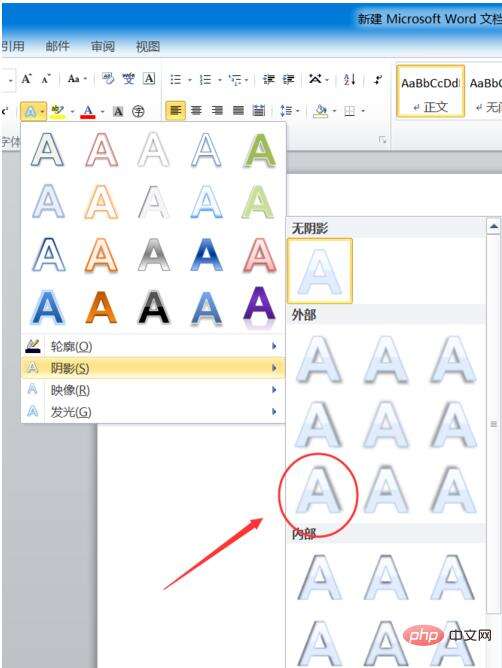Open the 视图 ribbon tab
Image resolution: width=502 pixels, height=668 pixels.
coord(148,46)
